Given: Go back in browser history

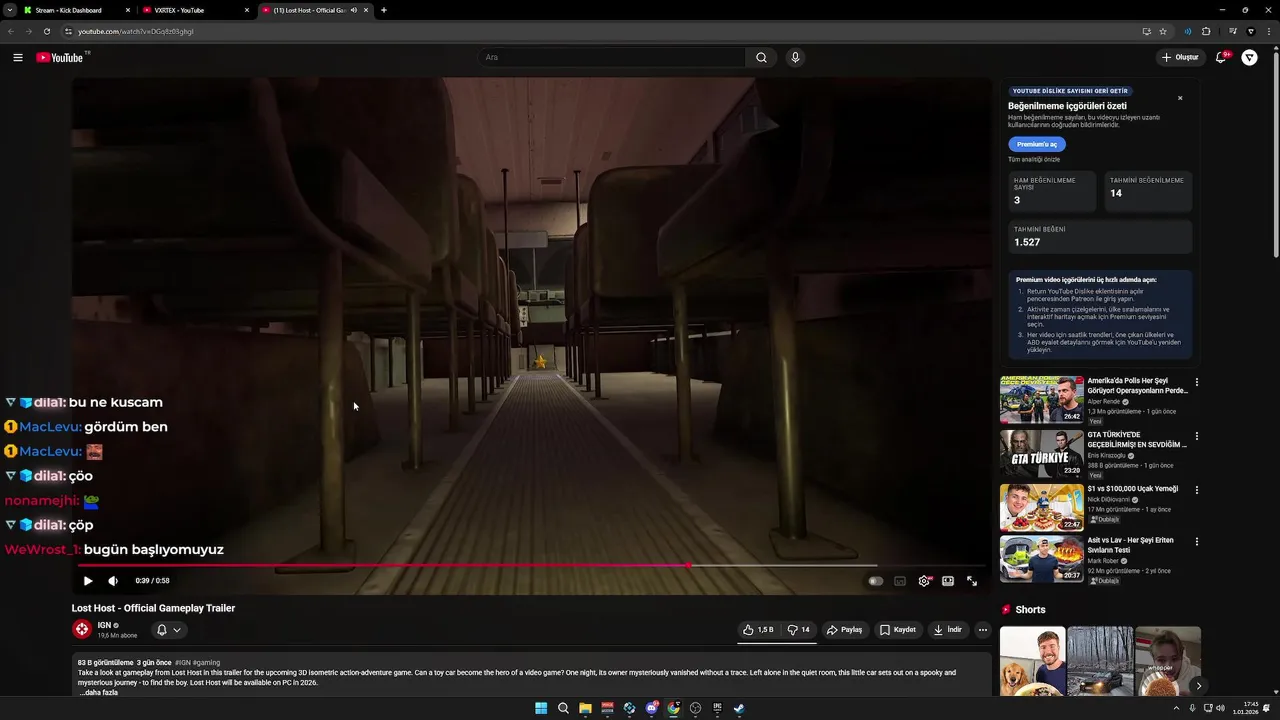Looking at the screenshot, I should pyautogui.click(x=11, y=31).
